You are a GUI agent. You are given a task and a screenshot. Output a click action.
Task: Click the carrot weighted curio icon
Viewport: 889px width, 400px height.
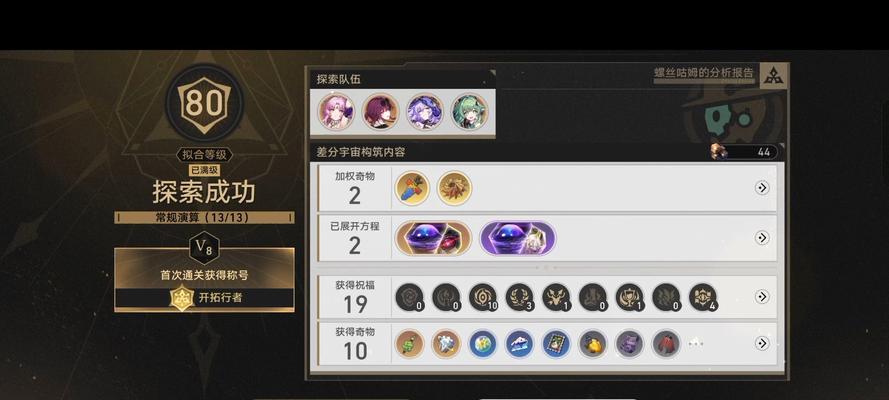pyautogui.click(x=412, y=188)
